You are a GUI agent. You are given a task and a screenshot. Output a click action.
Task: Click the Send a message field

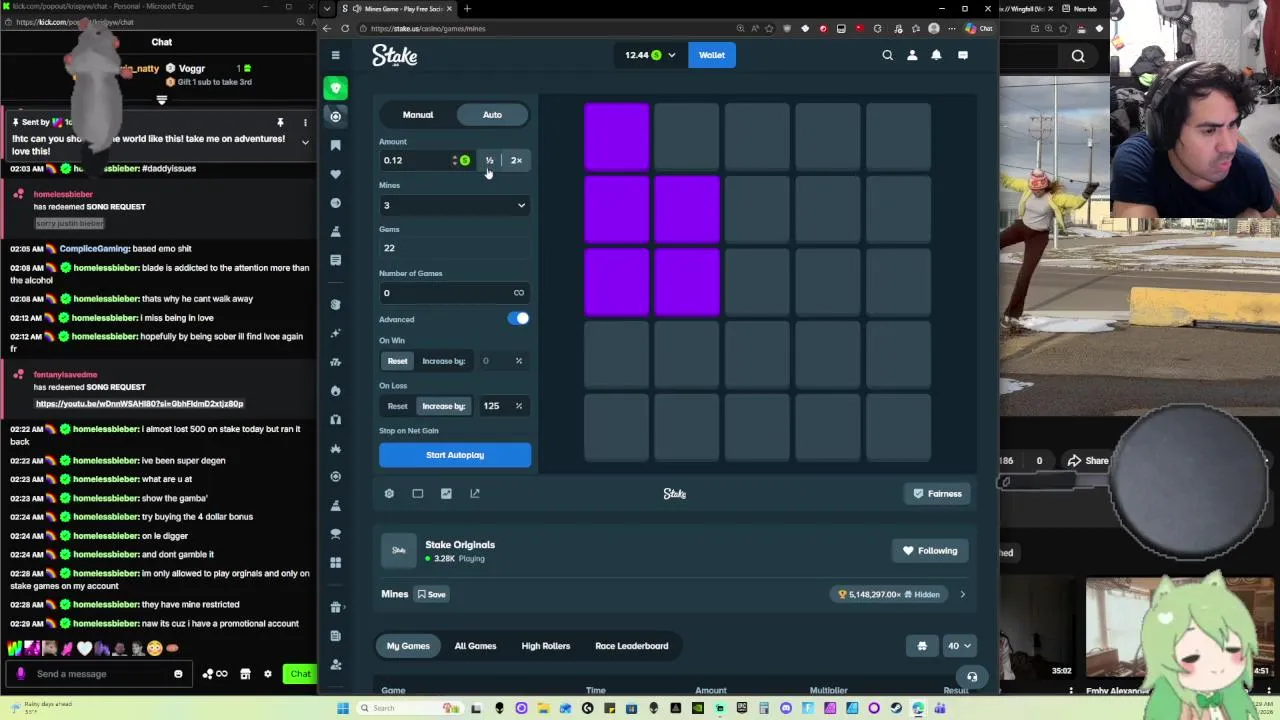point(100,674)
